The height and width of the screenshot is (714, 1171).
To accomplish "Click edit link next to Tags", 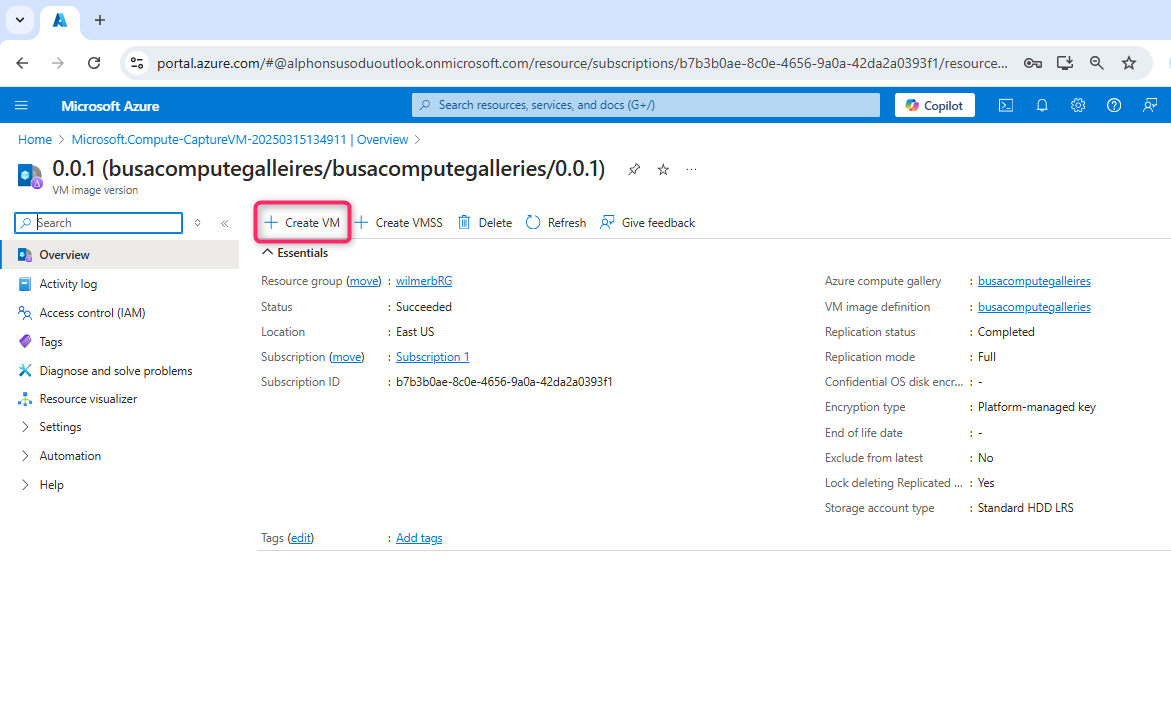I will coord(301,538).
